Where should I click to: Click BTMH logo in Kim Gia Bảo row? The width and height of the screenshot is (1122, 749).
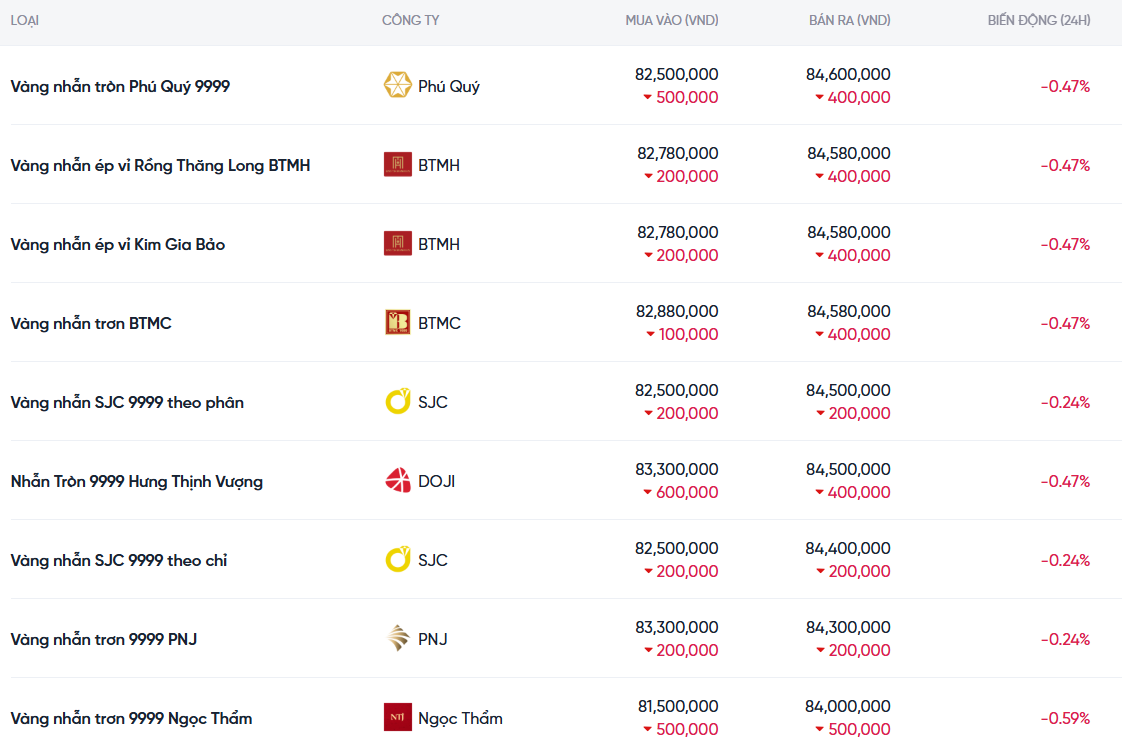point(397,244)
